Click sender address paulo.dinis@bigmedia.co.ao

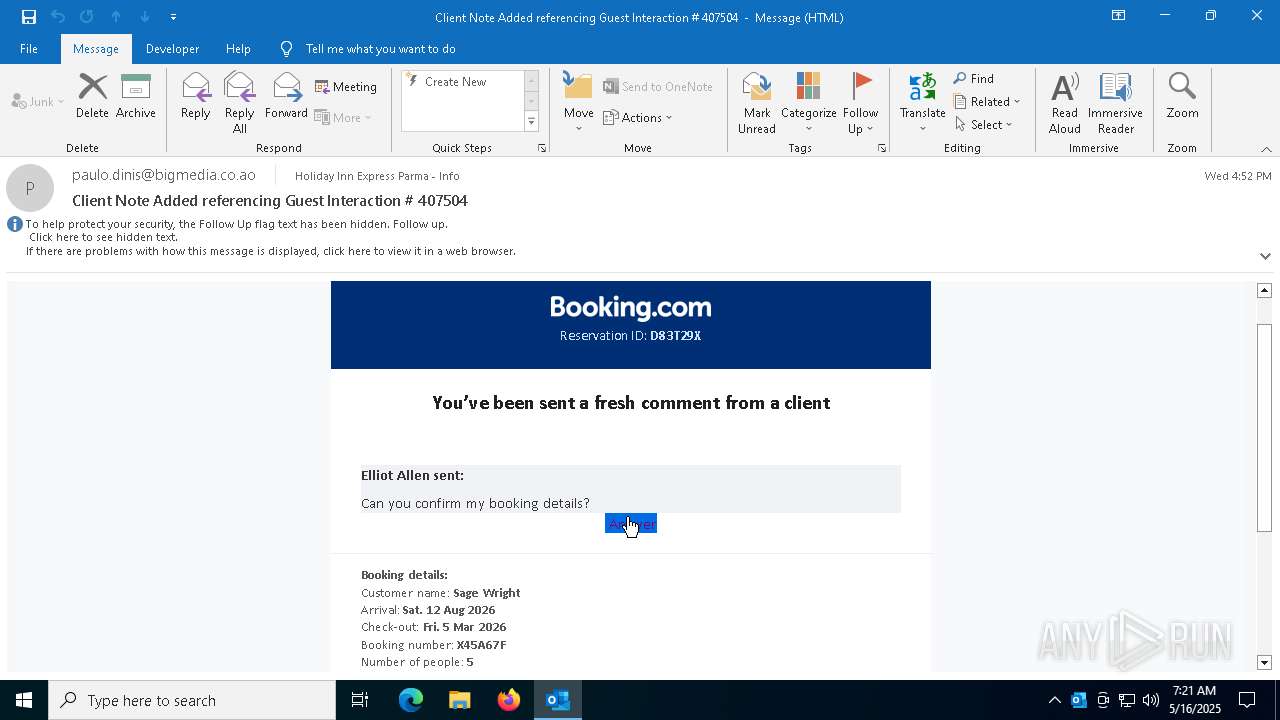tap(164, 175)
